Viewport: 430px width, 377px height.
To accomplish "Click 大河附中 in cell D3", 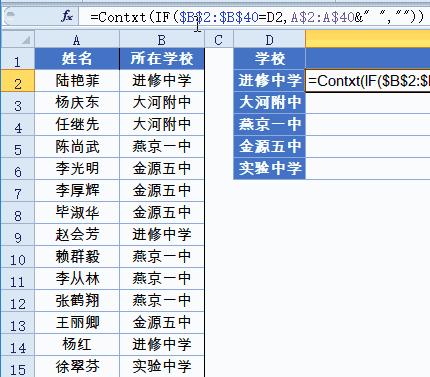I will click(269, 103).
